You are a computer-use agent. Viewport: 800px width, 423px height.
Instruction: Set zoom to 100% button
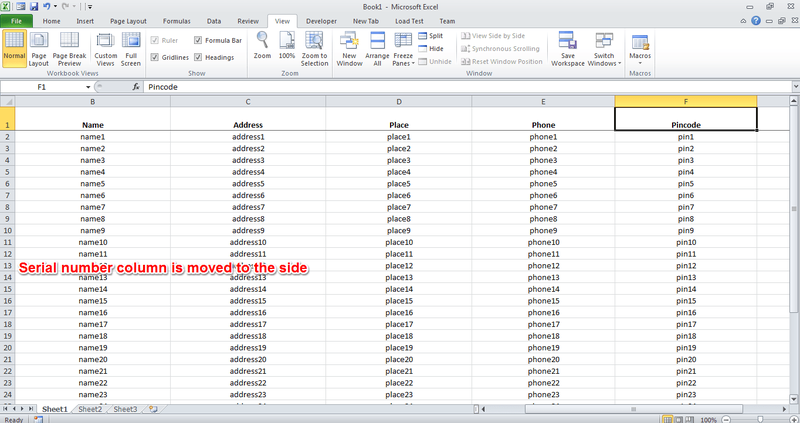pos(287,45)
